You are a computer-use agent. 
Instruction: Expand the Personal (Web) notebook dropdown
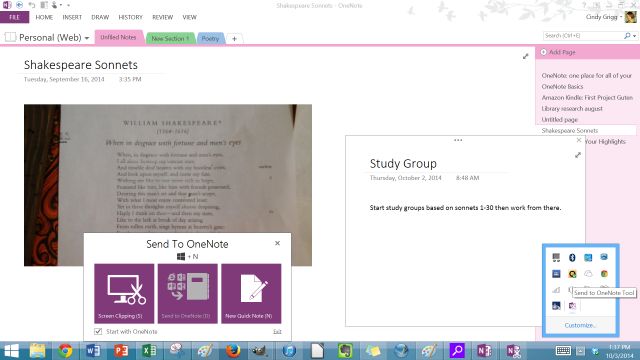pos(87,38)
